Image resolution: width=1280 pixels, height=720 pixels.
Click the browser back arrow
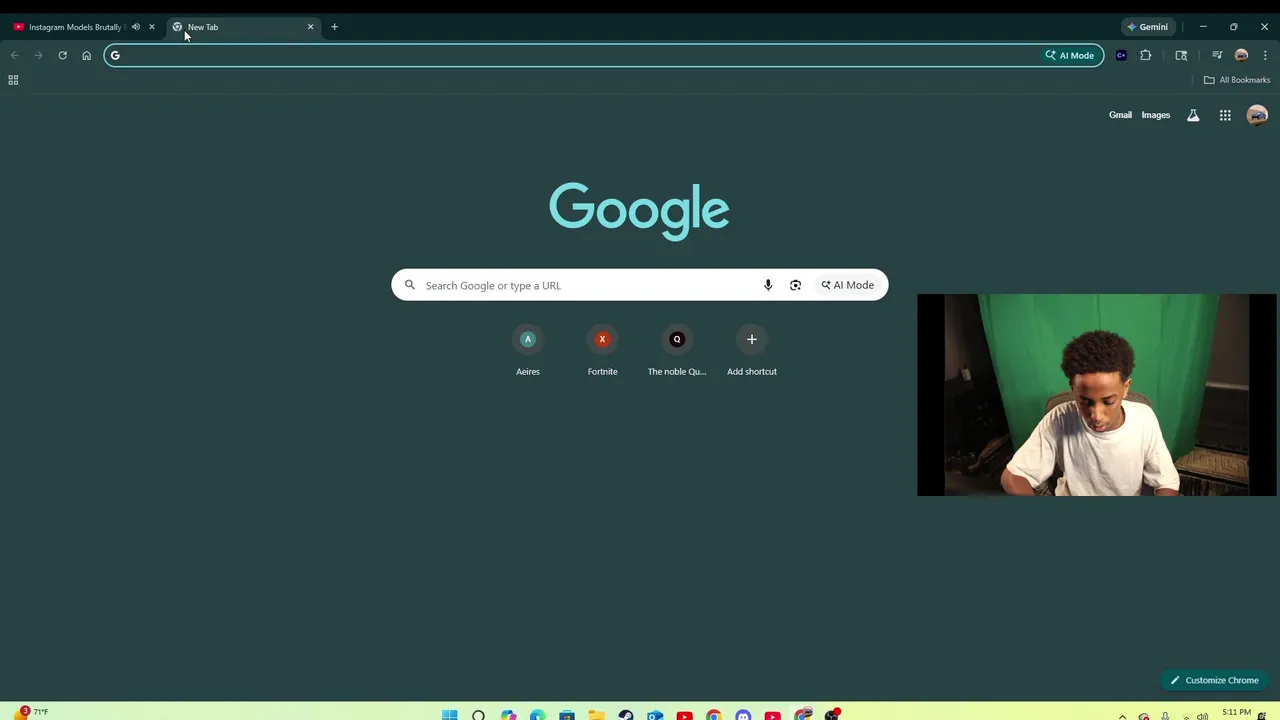pos(14,55)
